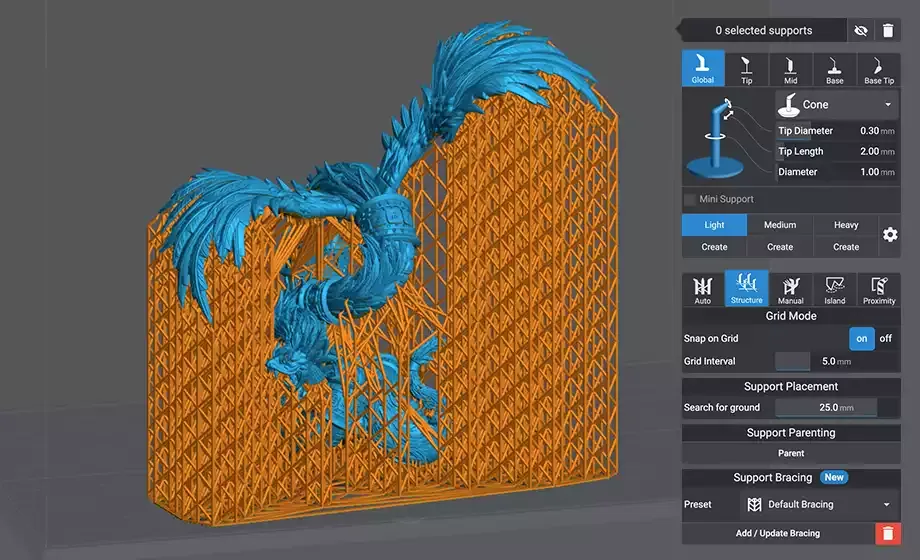920x560 pixels.
Task: Collapse the selected supports panel arrow
Action: pyautogui.click(x=679, y=30)
